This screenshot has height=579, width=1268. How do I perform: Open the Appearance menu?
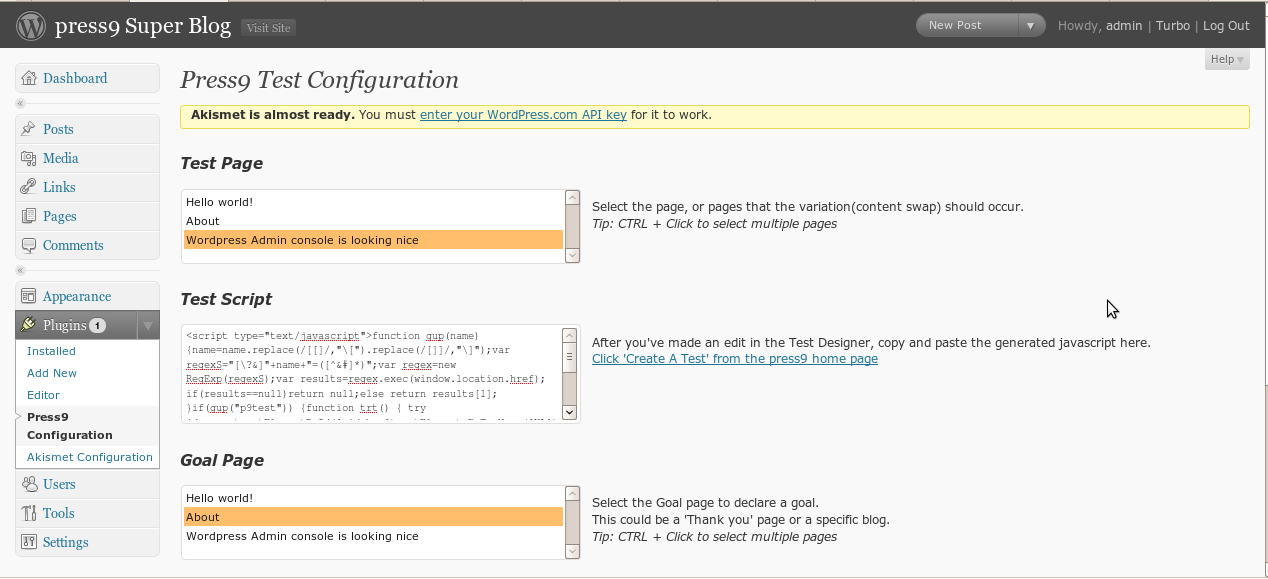(x=87, y=296)
